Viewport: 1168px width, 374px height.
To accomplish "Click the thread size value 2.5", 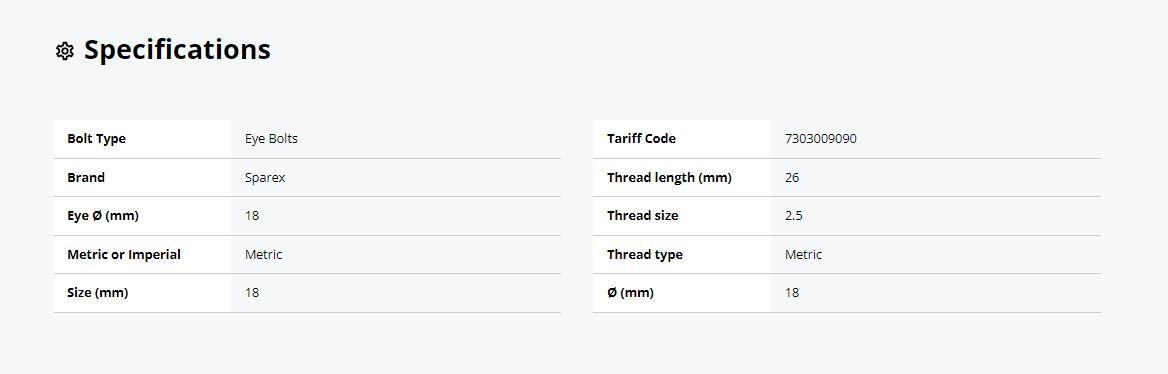I will click(793, 216).
